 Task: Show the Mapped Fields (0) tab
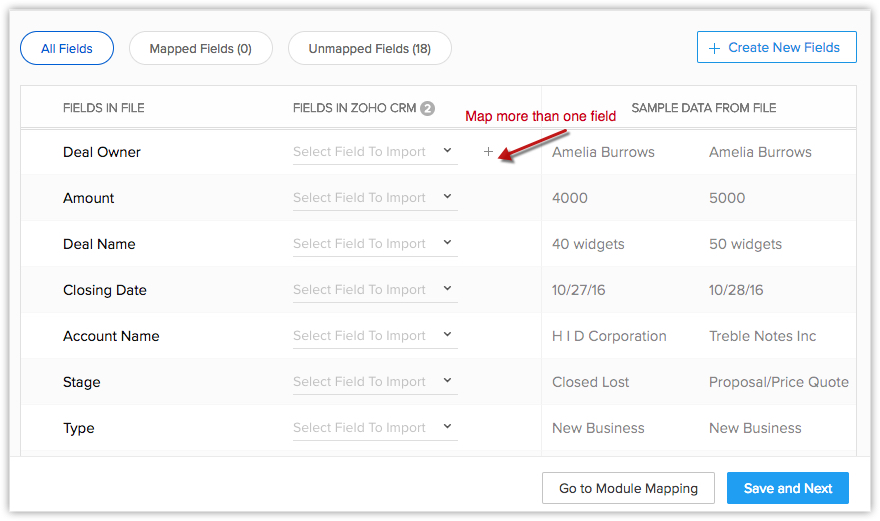[x=200, y=48]
